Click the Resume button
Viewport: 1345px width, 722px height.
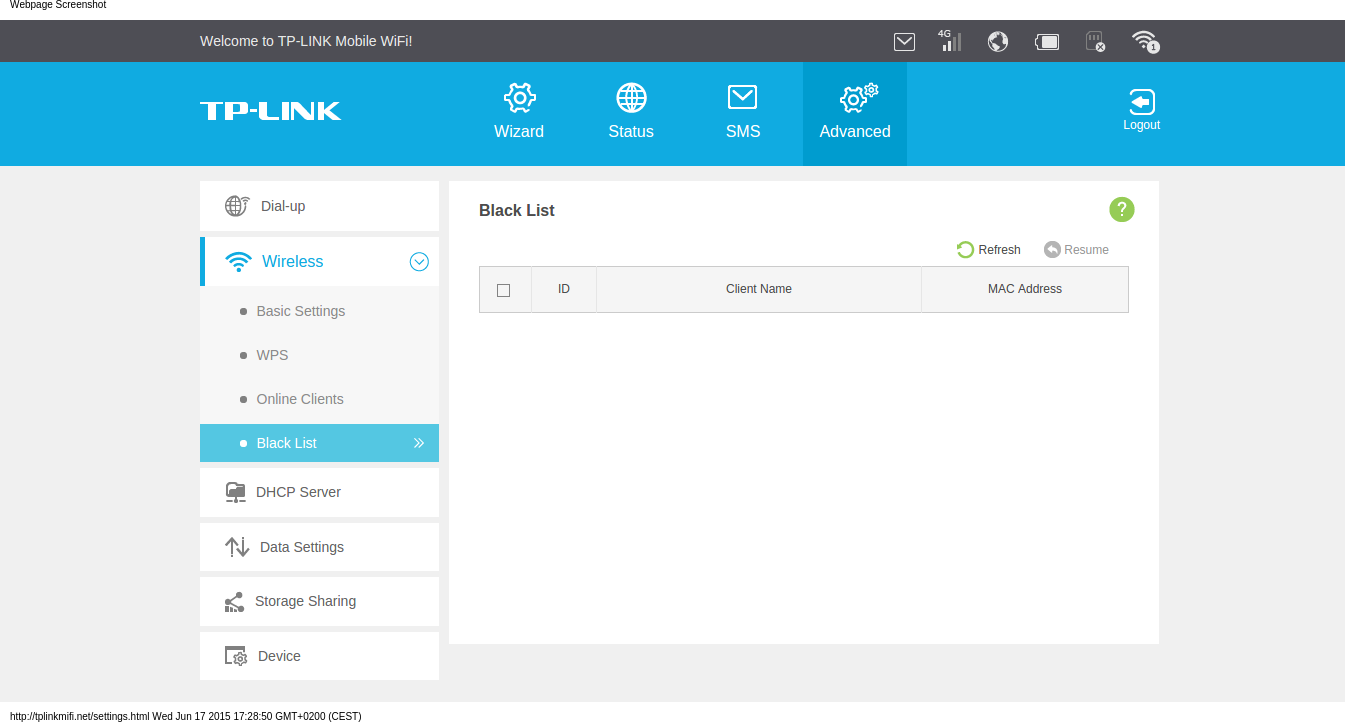point(1076,250)
